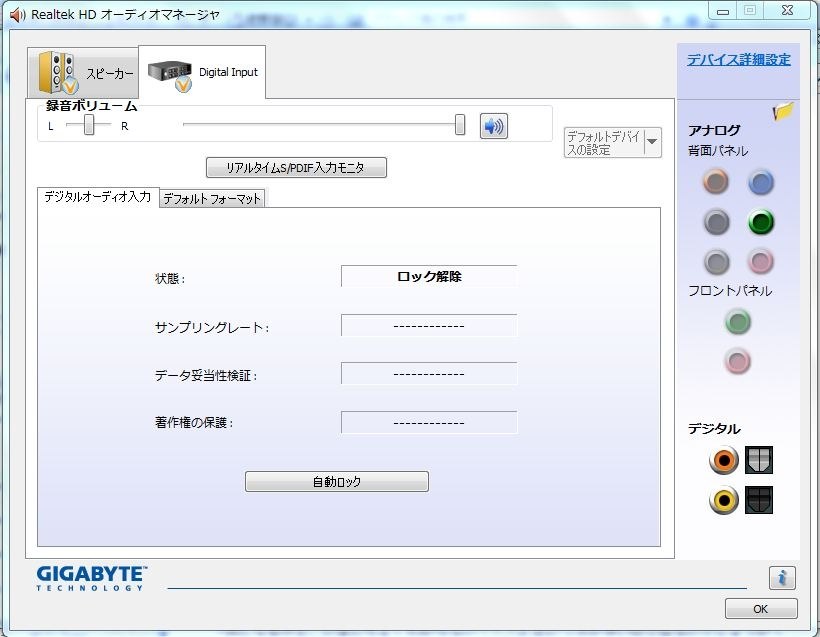The height and width of the screenshot is (637, 820).
Task: Click the アナログ heading text
Action: pos(714,130)
